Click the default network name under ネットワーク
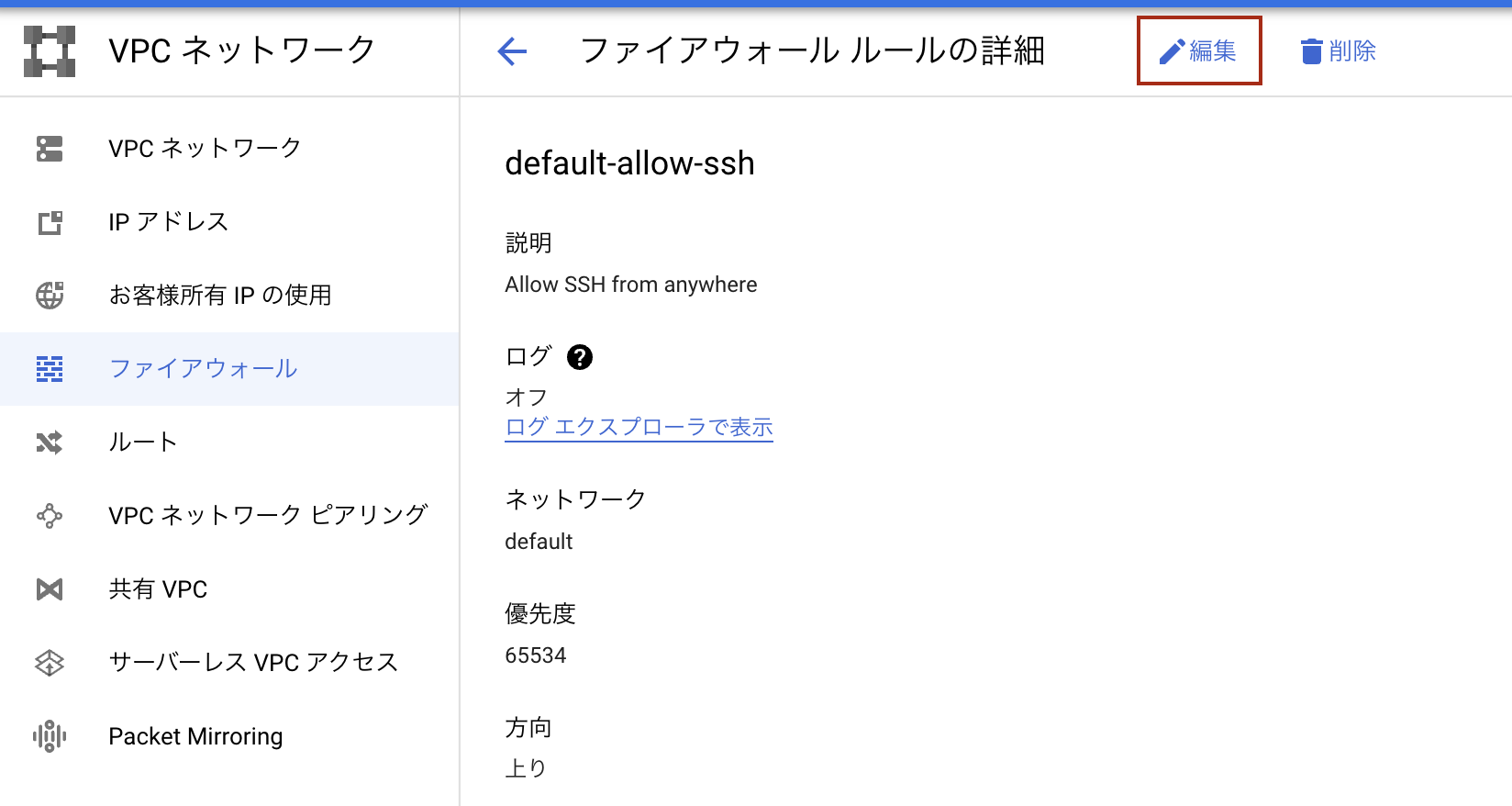This screenshot has height=806, width=1512. 537,542
